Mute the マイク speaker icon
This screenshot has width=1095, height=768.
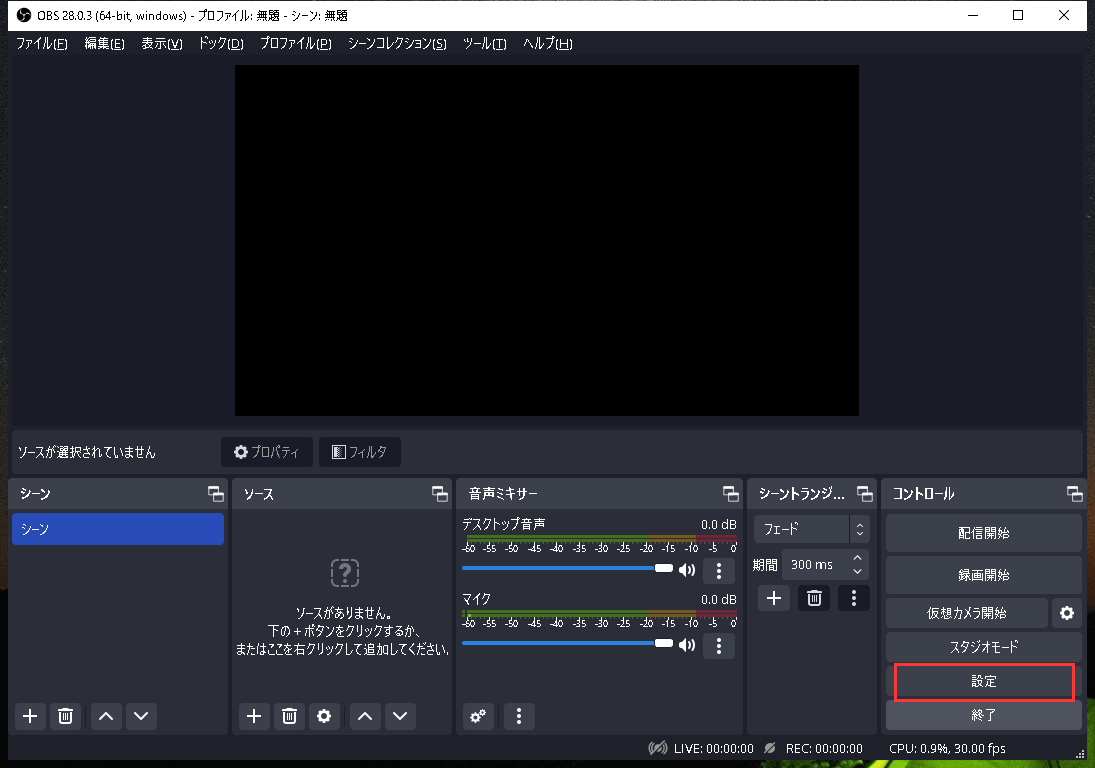coord(687,645)
